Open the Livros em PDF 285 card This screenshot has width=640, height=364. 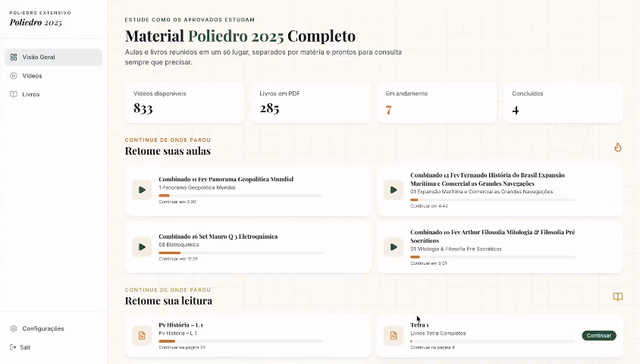[311, 102]
